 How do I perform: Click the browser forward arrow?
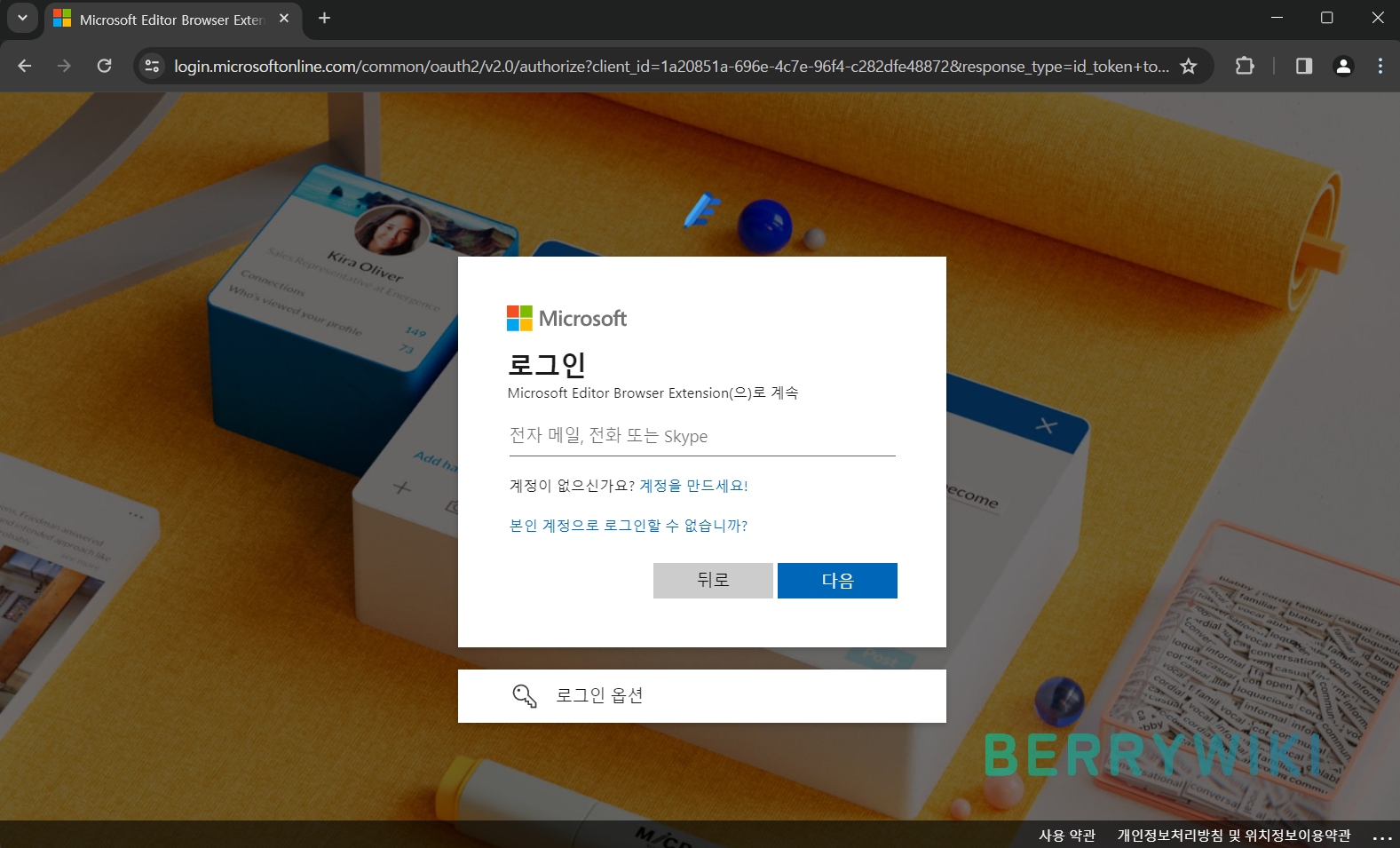pos(64,66)
